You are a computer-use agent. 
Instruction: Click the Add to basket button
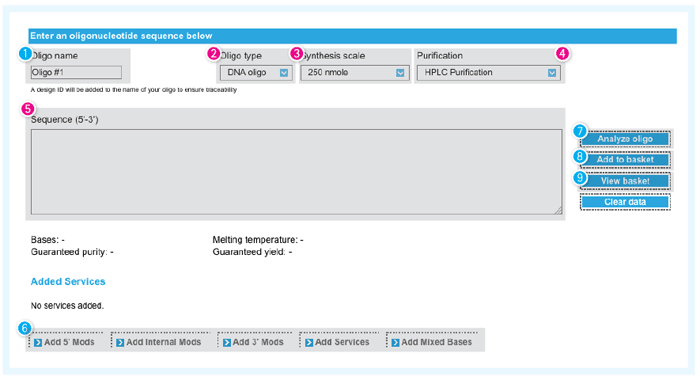(x=625, y=160)
